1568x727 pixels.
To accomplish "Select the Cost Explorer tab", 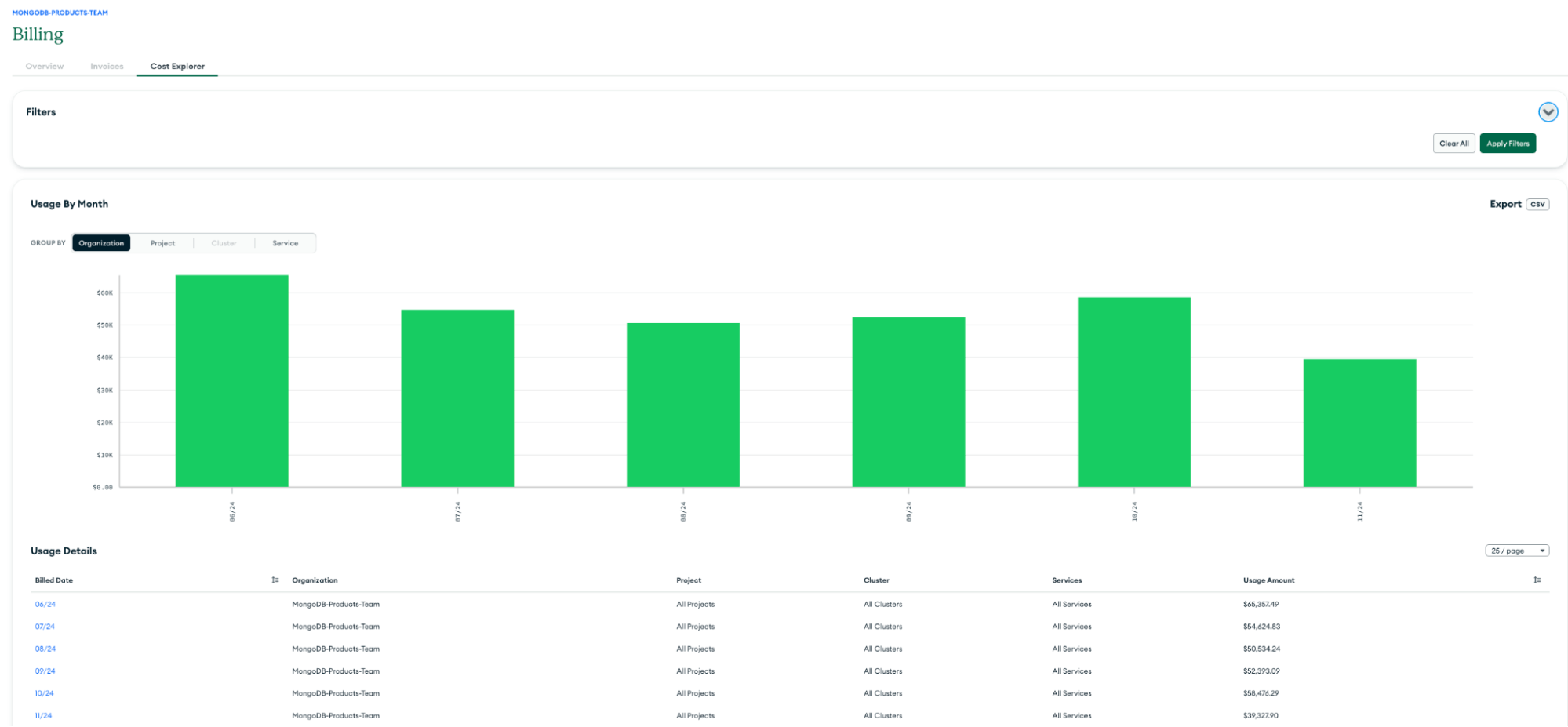I will 177,66.
